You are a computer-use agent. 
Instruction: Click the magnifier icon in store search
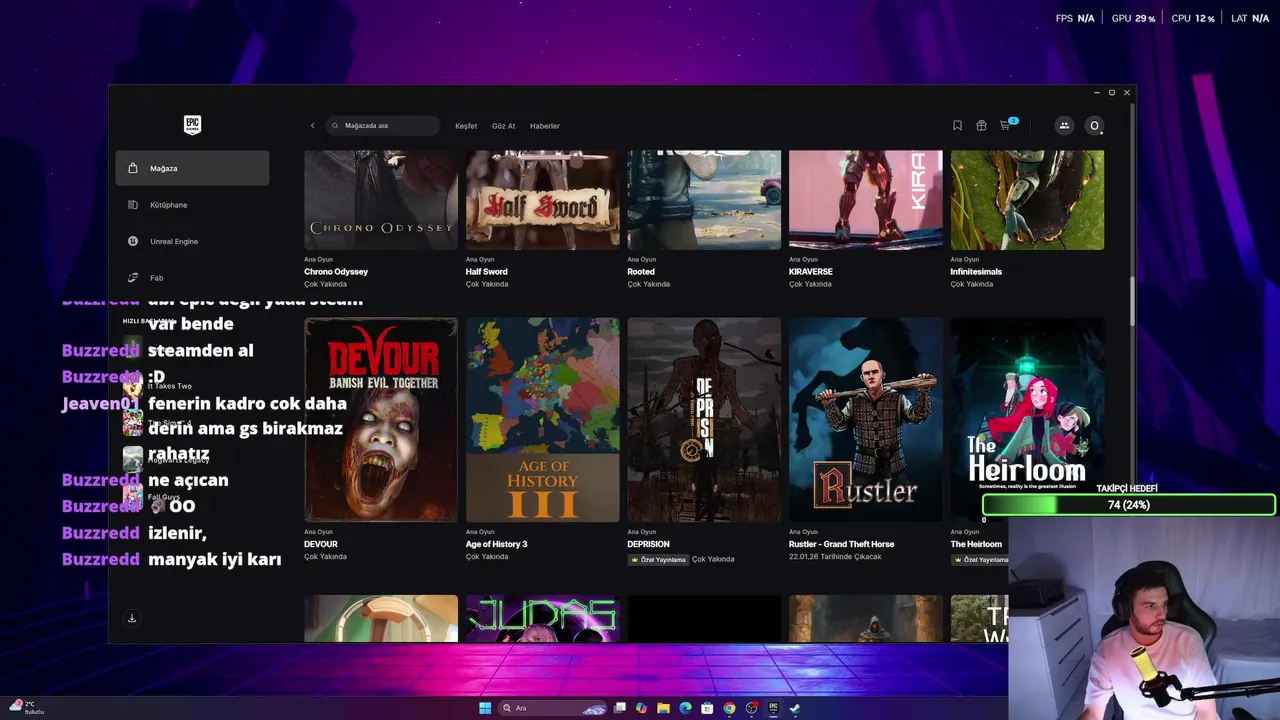pos(336,126)
